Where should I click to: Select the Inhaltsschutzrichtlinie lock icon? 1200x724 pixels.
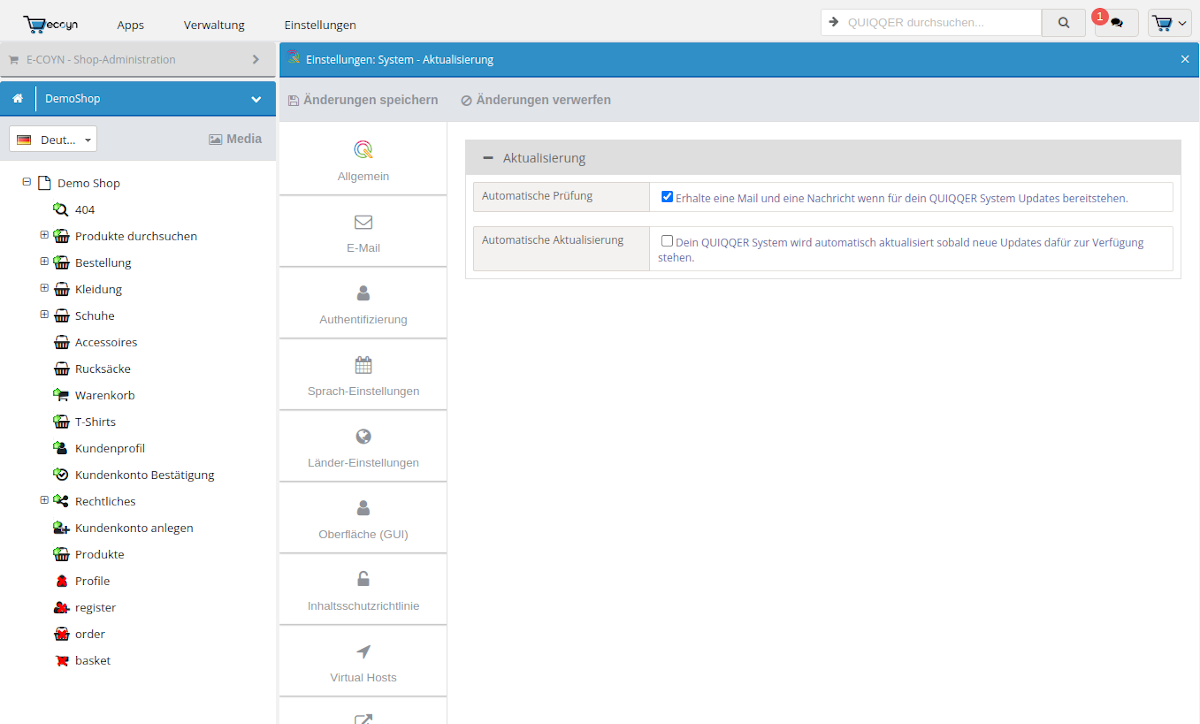click(x=363, y=579)
